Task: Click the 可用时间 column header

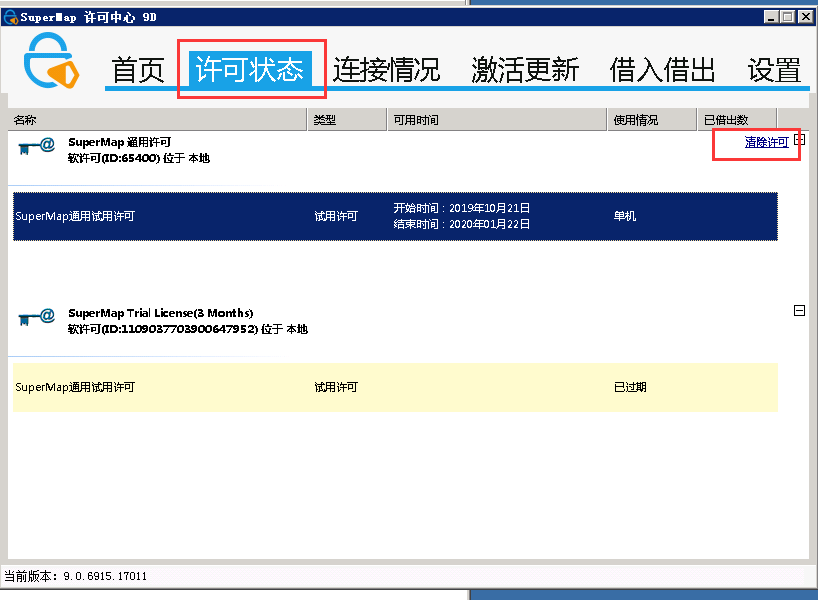Action: [x=497, y=120]
